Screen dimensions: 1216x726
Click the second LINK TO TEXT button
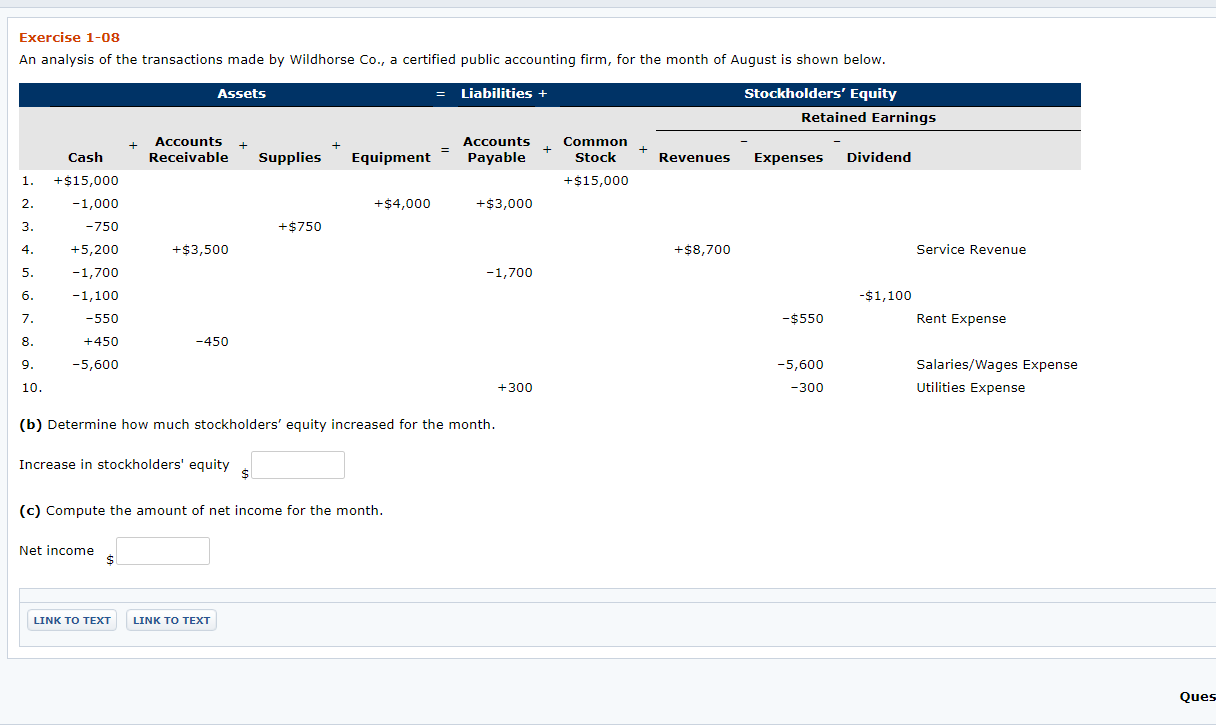click(172, 620)
